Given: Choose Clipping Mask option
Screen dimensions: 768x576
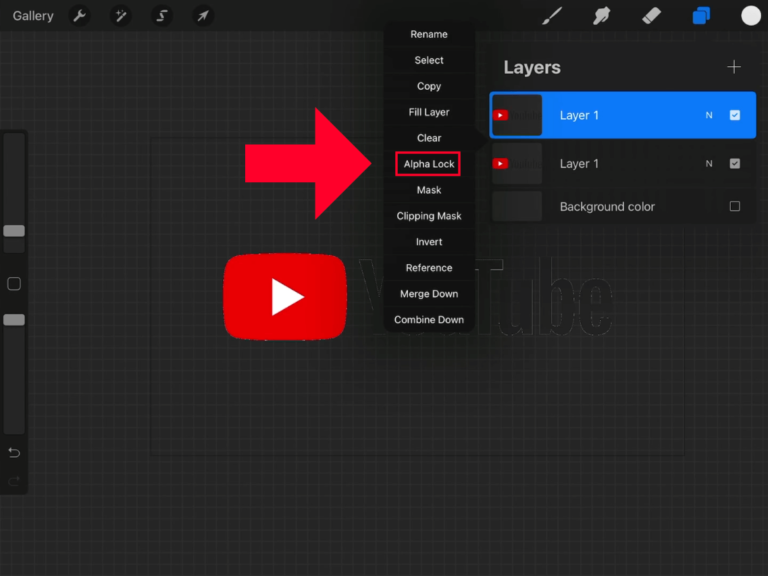Looking at the screenshot, I should point(429,216).
